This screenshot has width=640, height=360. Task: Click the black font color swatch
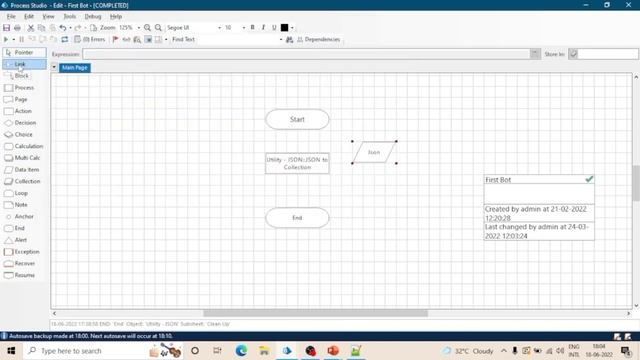click(284, 28)
